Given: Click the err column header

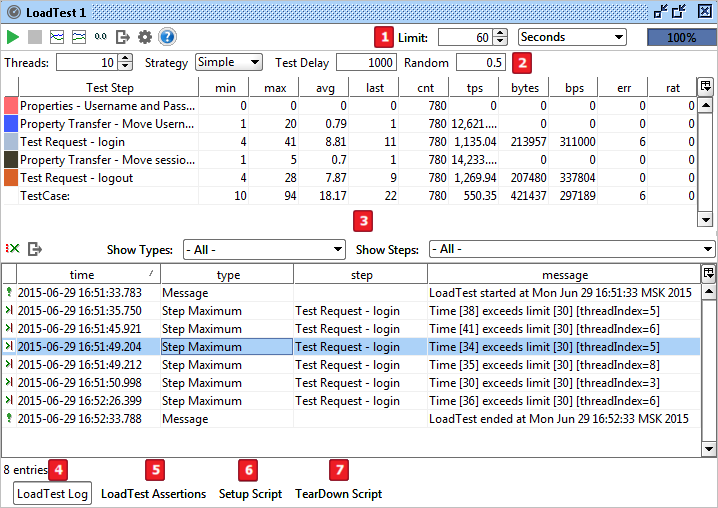Looking at the screenshot, I should click(x=624, y=87).
